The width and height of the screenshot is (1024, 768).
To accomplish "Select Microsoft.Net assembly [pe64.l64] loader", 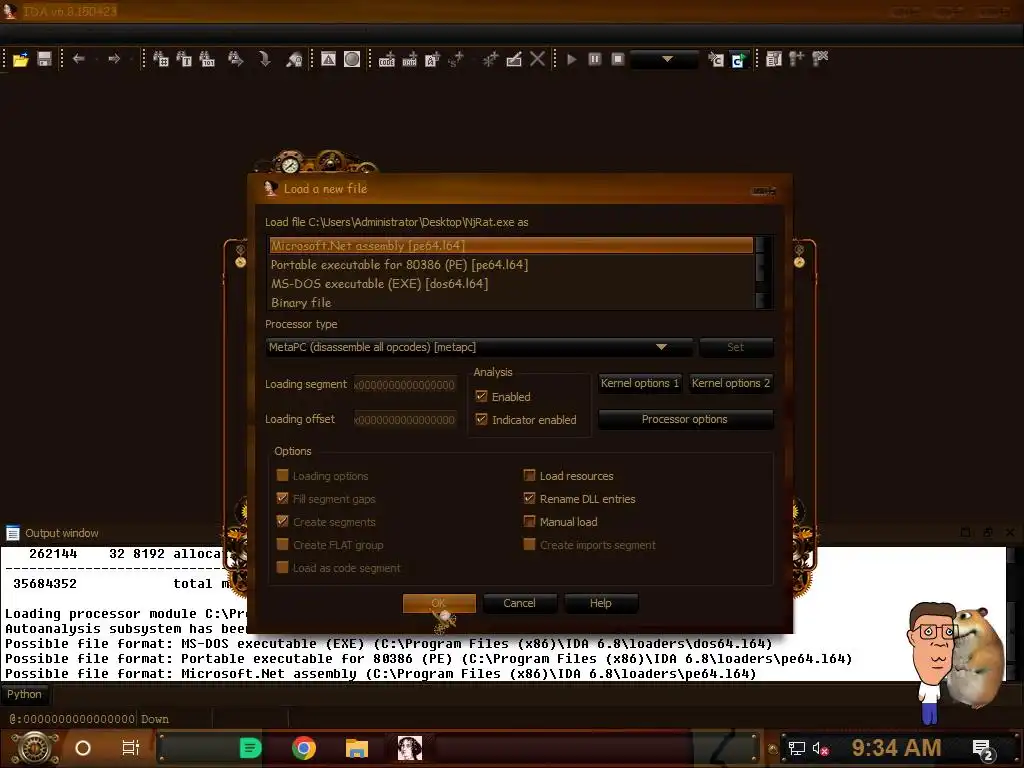I will tap(511, 246).
